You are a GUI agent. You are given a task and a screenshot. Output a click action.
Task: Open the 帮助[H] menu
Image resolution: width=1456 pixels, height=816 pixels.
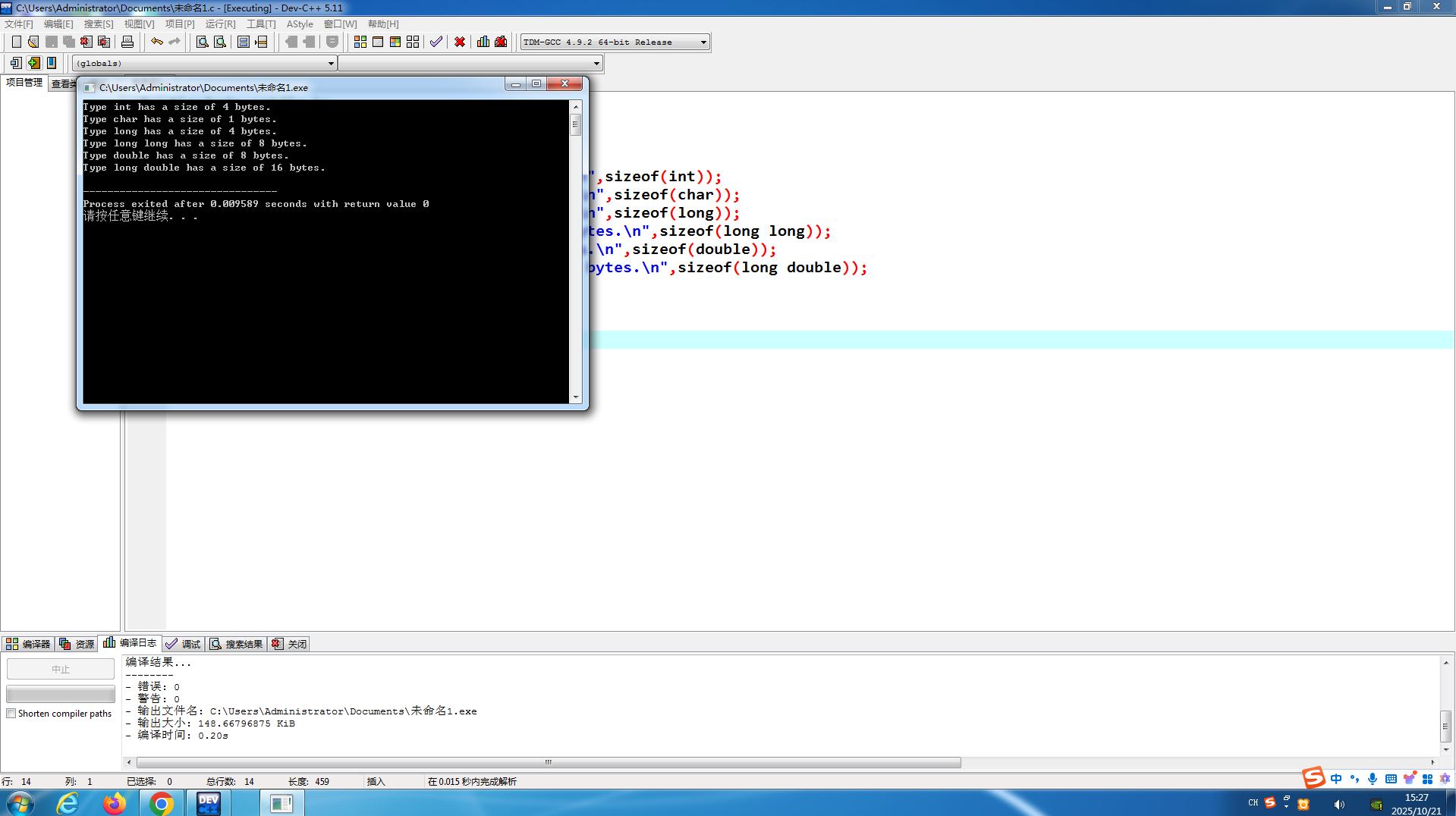pos(383,24)
